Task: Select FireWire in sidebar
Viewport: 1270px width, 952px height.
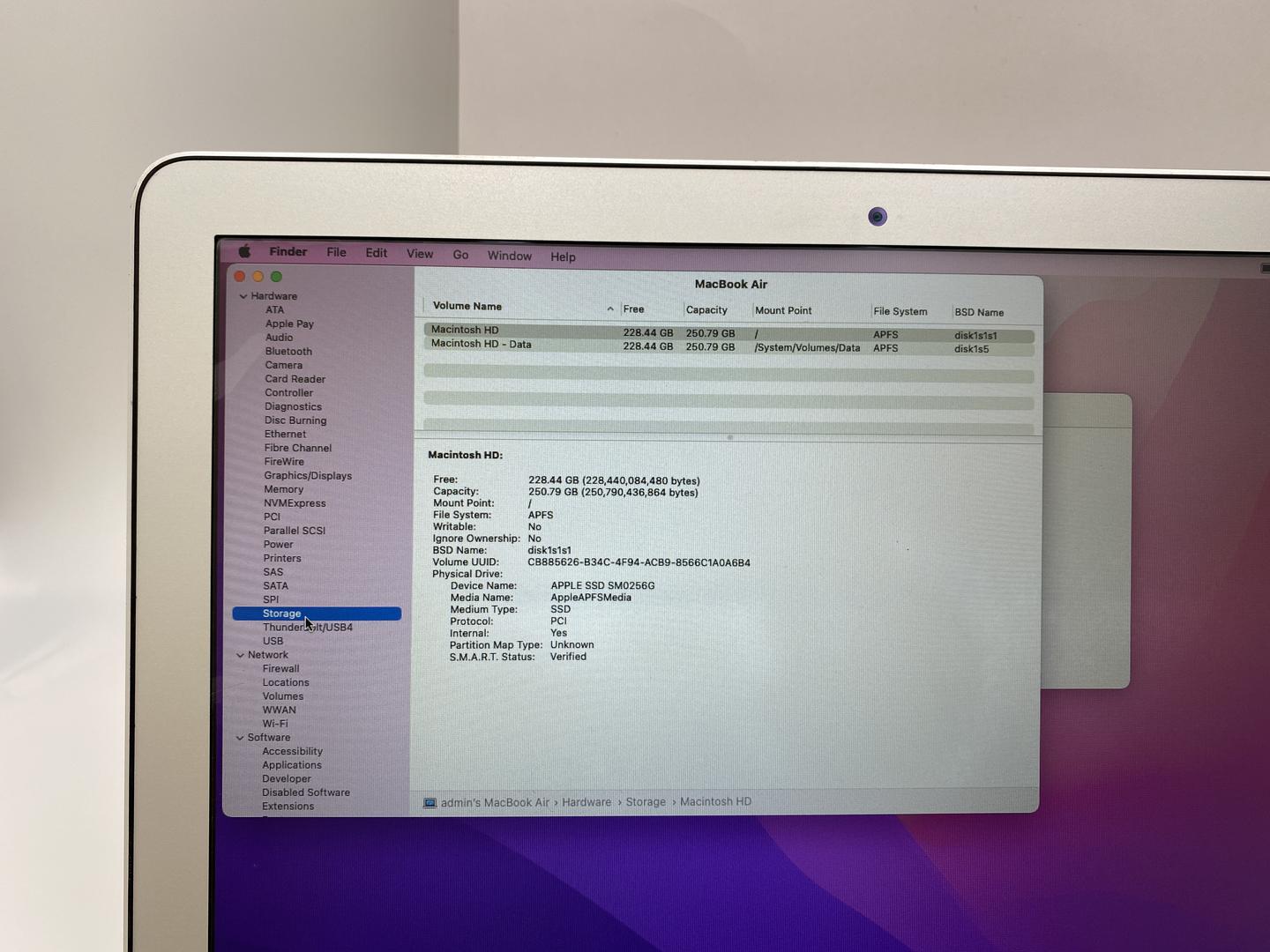Action: coord(284,462)
